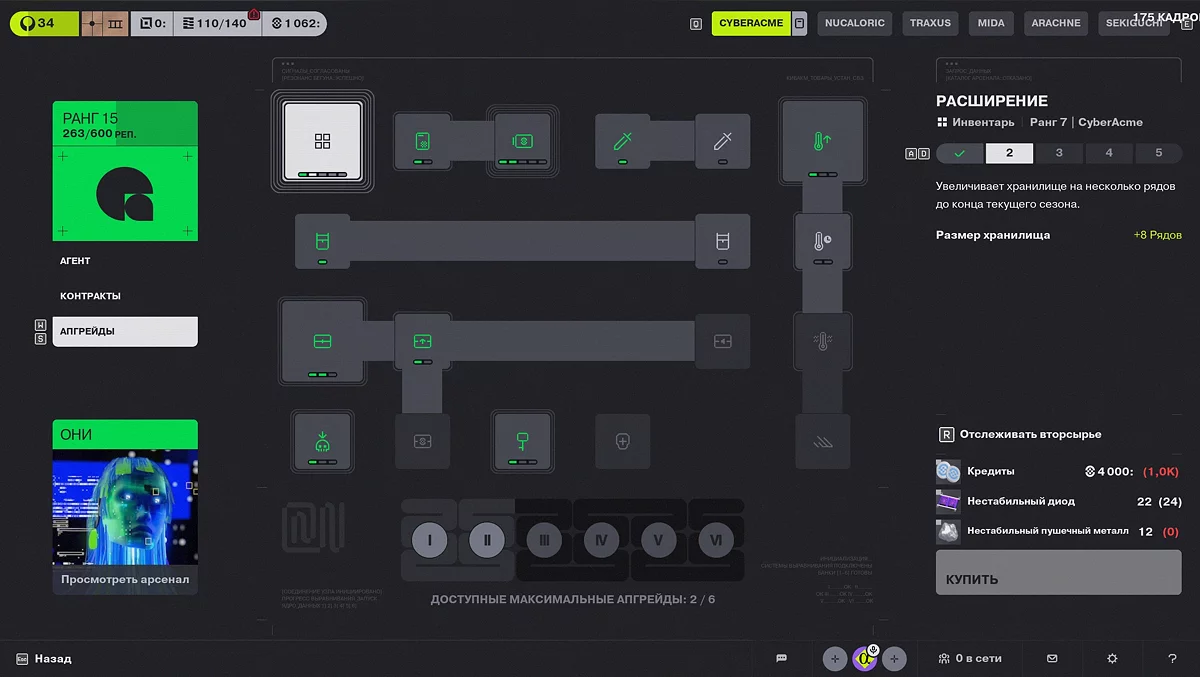Select the green signpost upgrade node
Image resolution: width=1200 pixels, height=677 pixels.
point(521,441)
